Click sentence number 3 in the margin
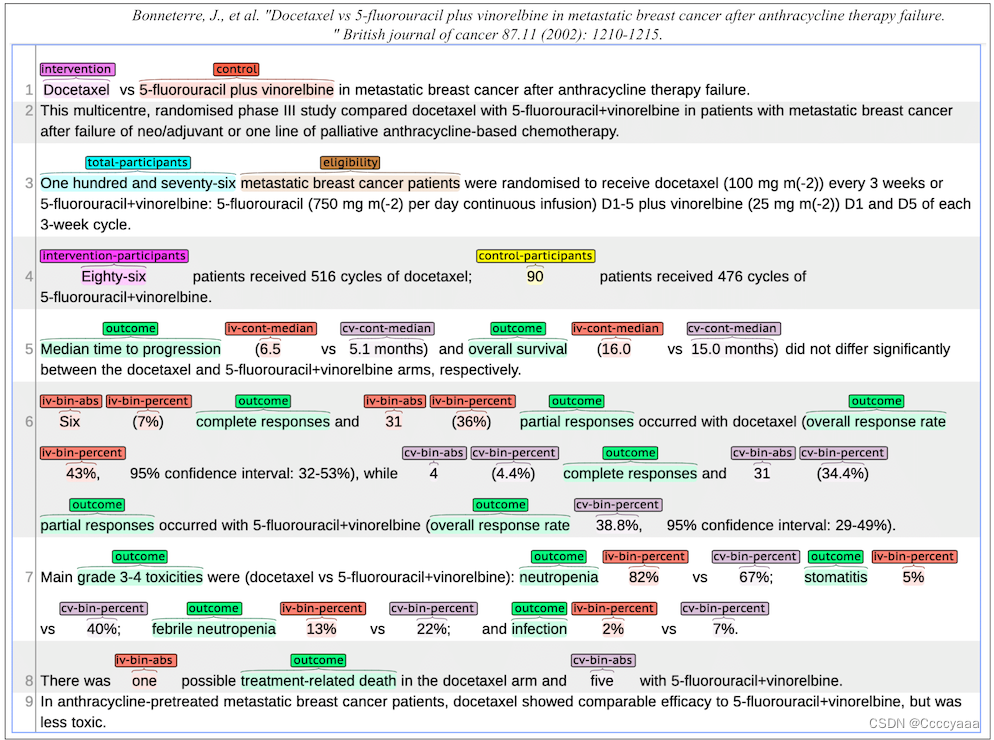This screenshot has height=740, width=994. (29, 183)
